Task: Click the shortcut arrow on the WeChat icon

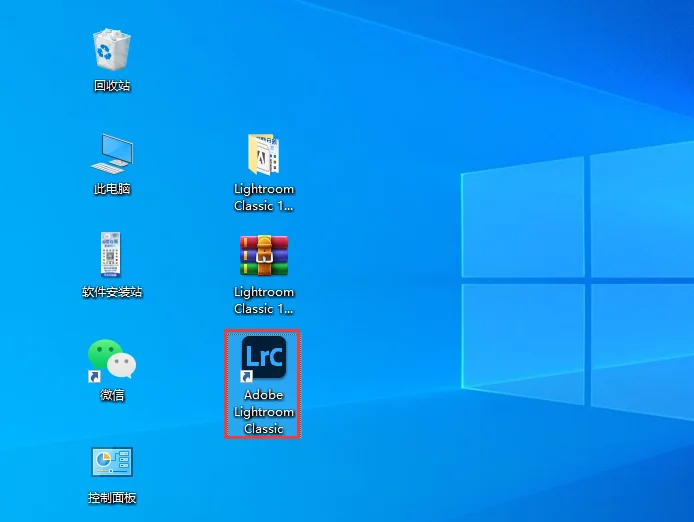Action: [94, 376]
